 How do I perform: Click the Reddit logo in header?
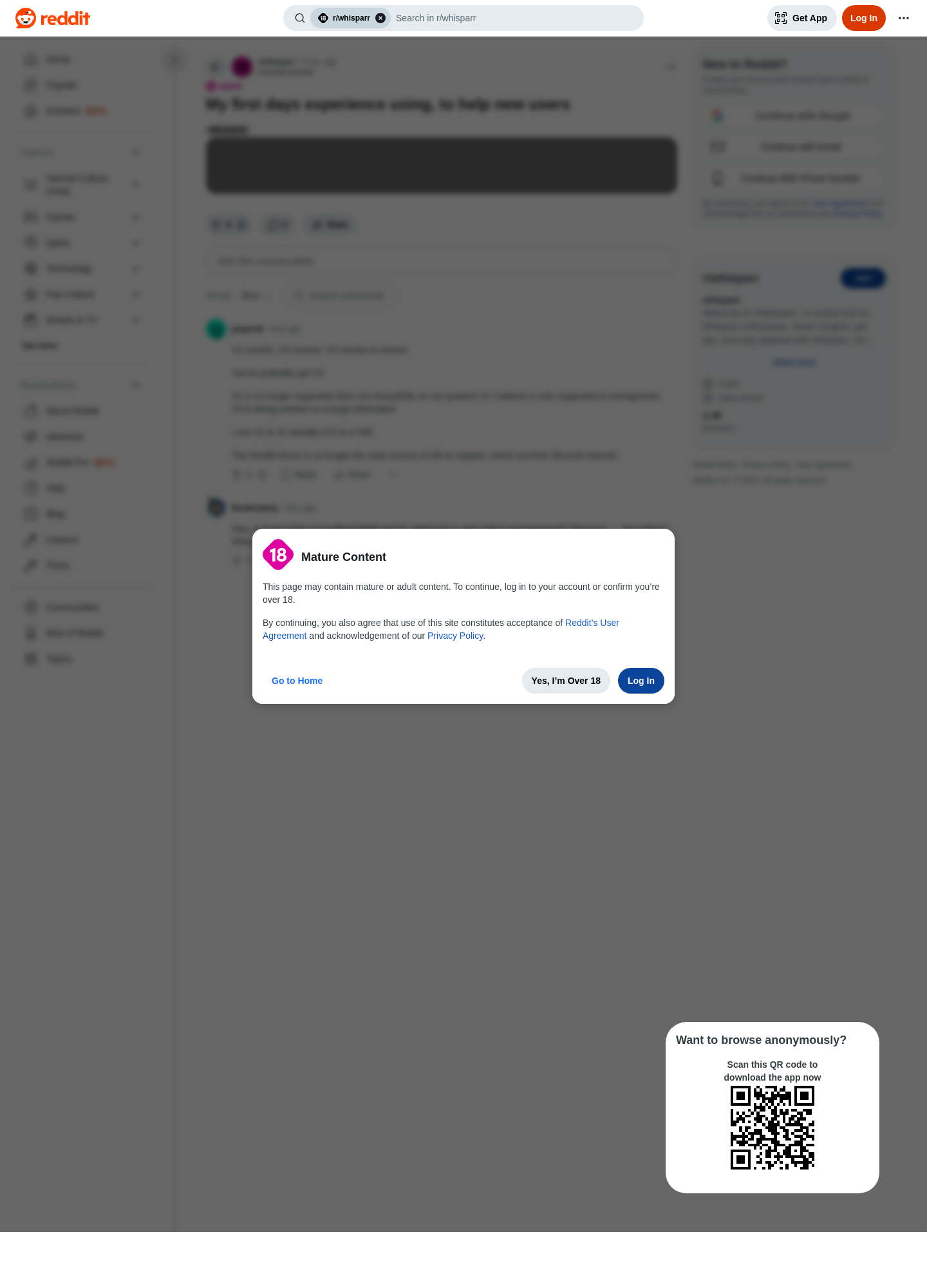53,18
